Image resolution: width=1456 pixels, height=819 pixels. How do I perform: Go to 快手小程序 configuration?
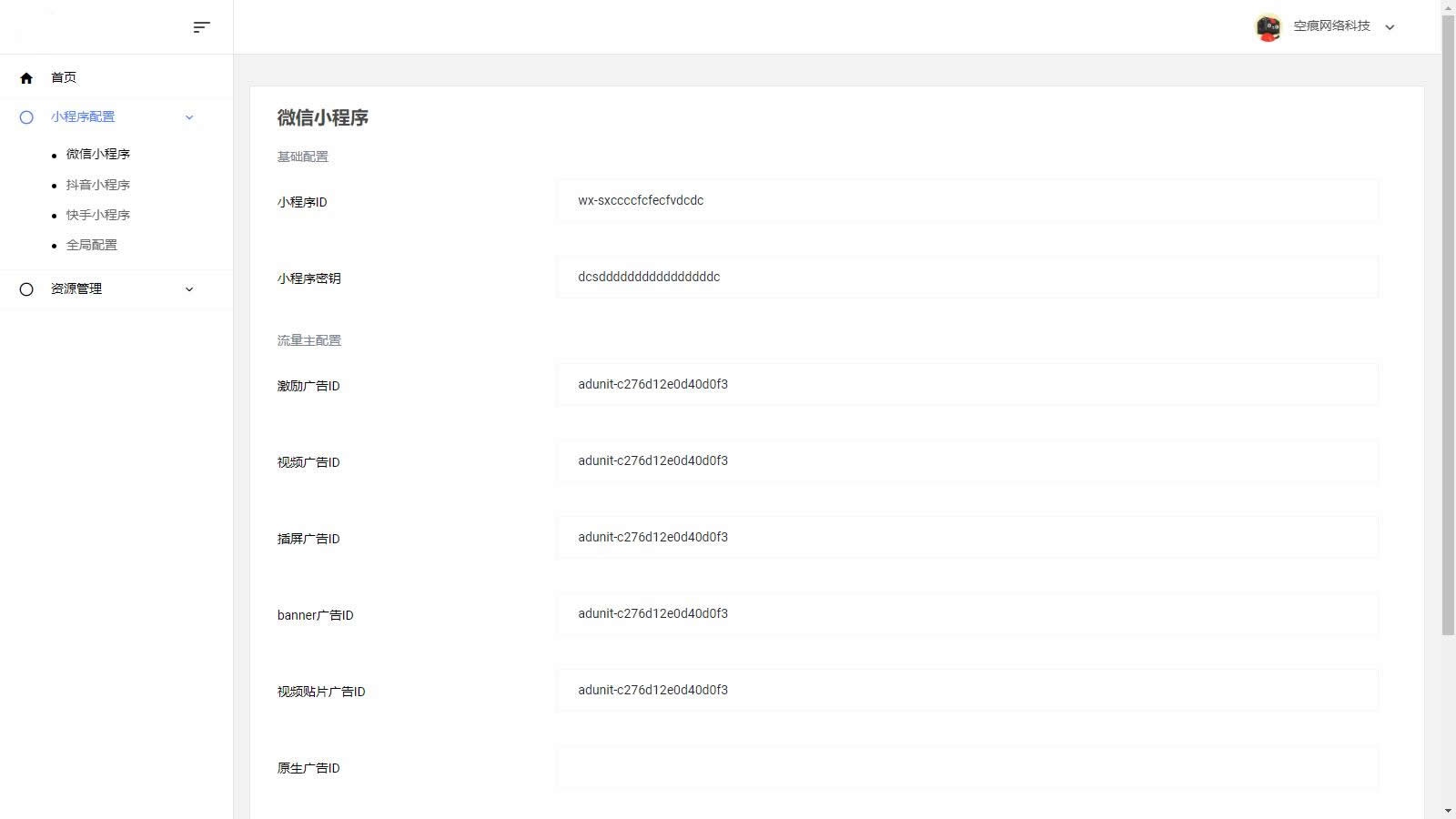tap(97, 215)
